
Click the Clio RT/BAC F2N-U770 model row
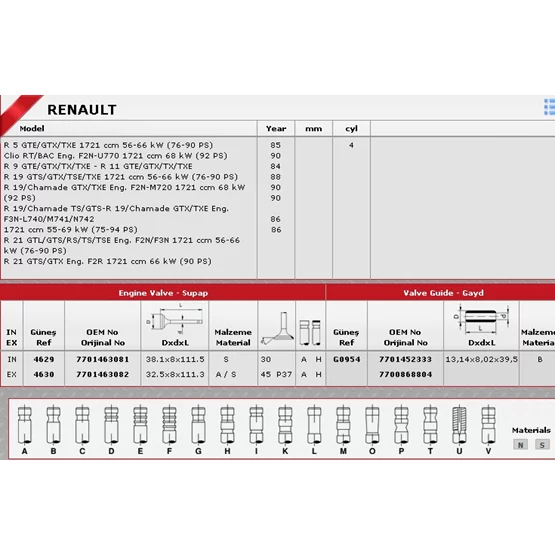[115, 156]
